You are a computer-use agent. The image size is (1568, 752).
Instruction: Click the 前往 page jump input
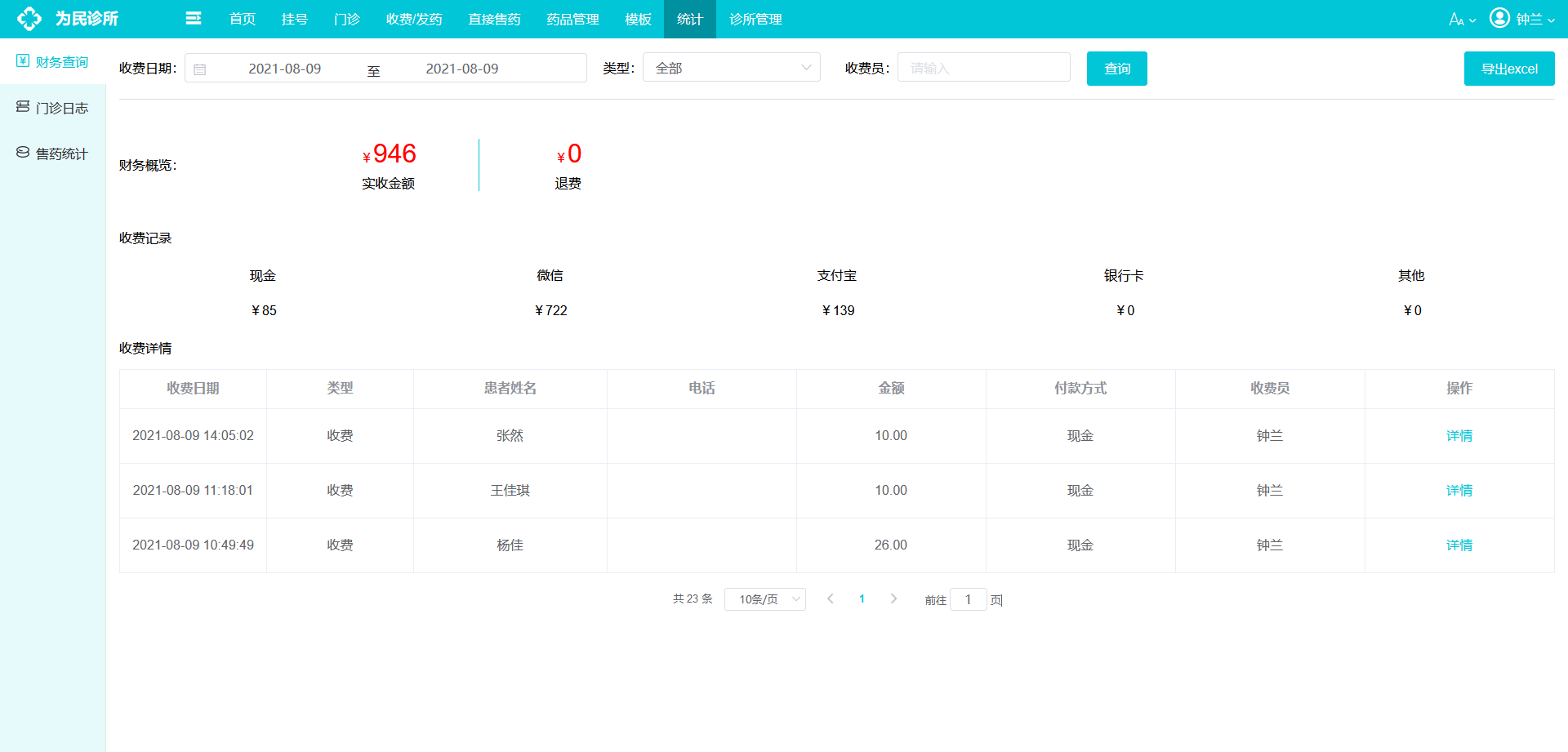(969, 599)
